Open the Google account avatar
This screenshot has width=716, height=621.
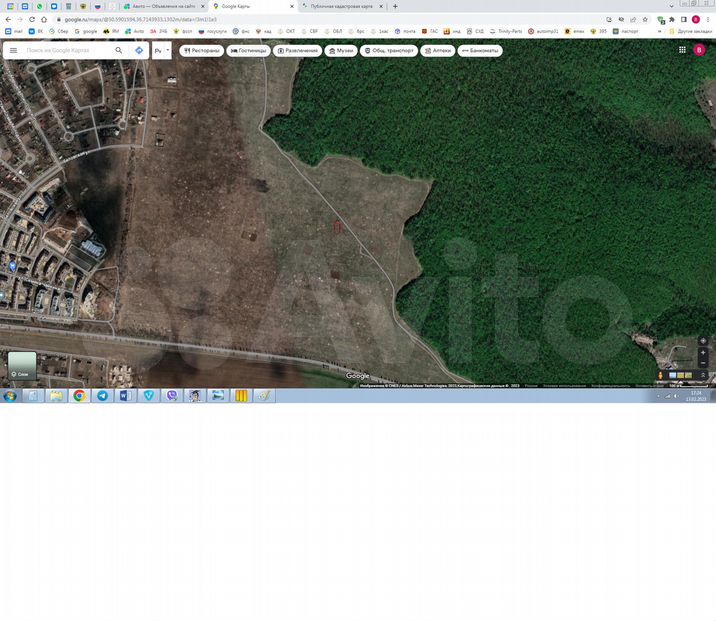(698, 50)
